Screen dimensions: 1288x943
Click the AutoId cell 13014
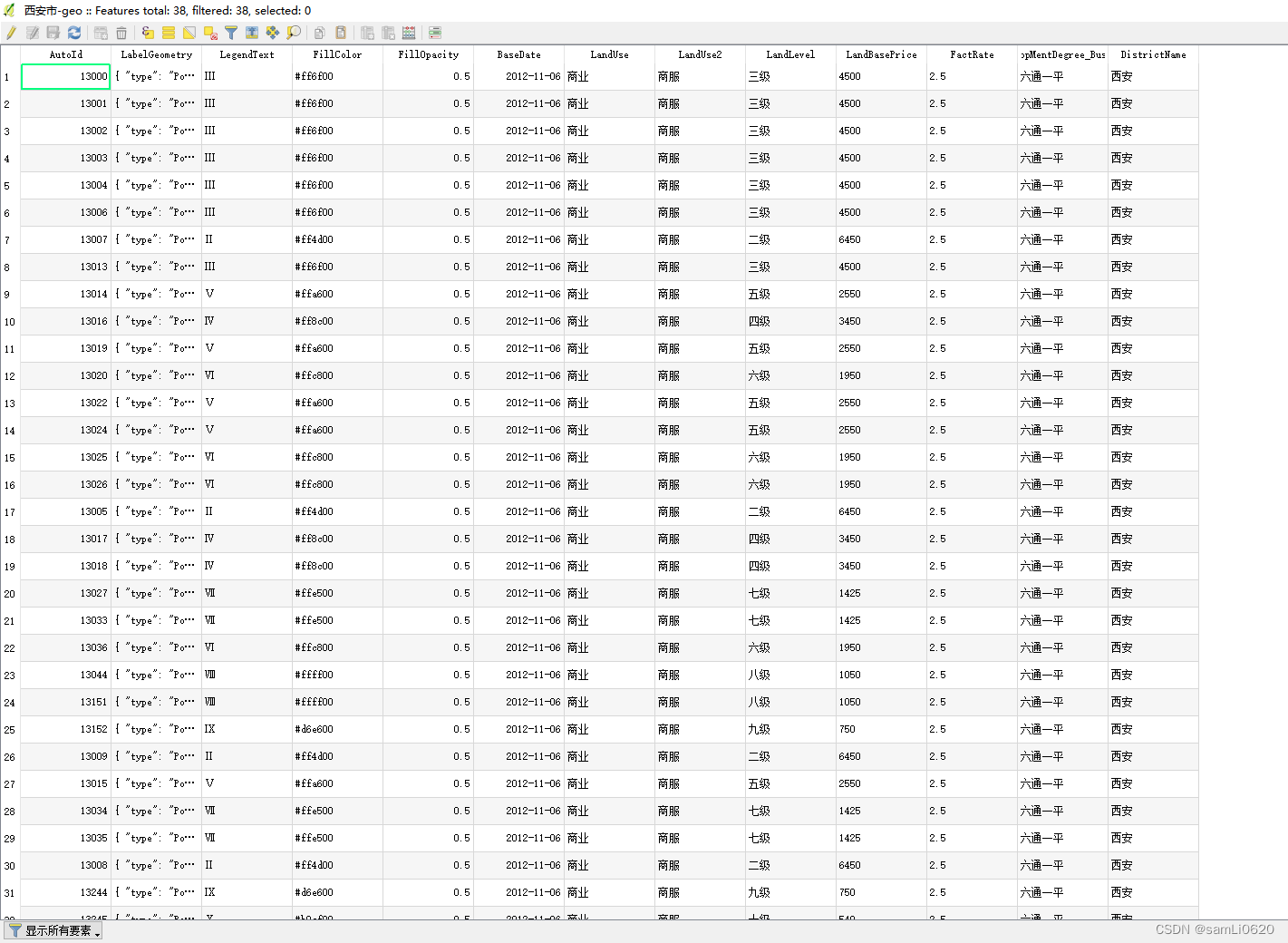click(65, 294)
